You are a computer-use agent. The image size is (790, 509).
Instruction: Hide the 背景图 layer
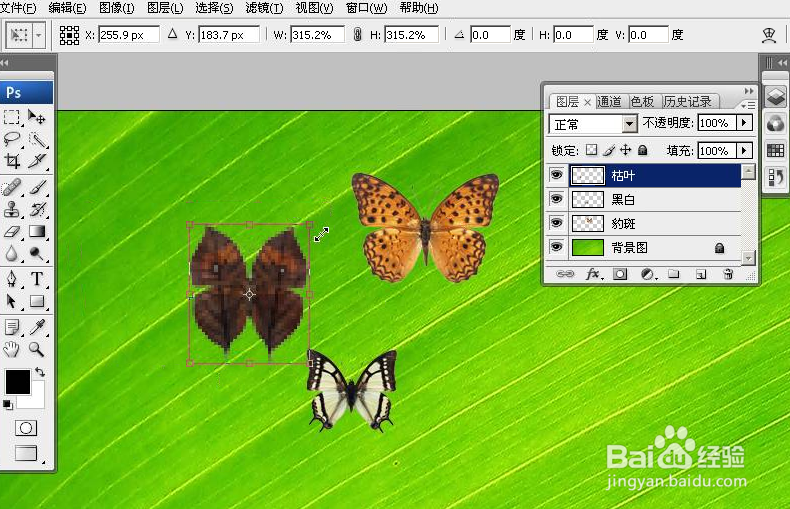coord(556,247)
